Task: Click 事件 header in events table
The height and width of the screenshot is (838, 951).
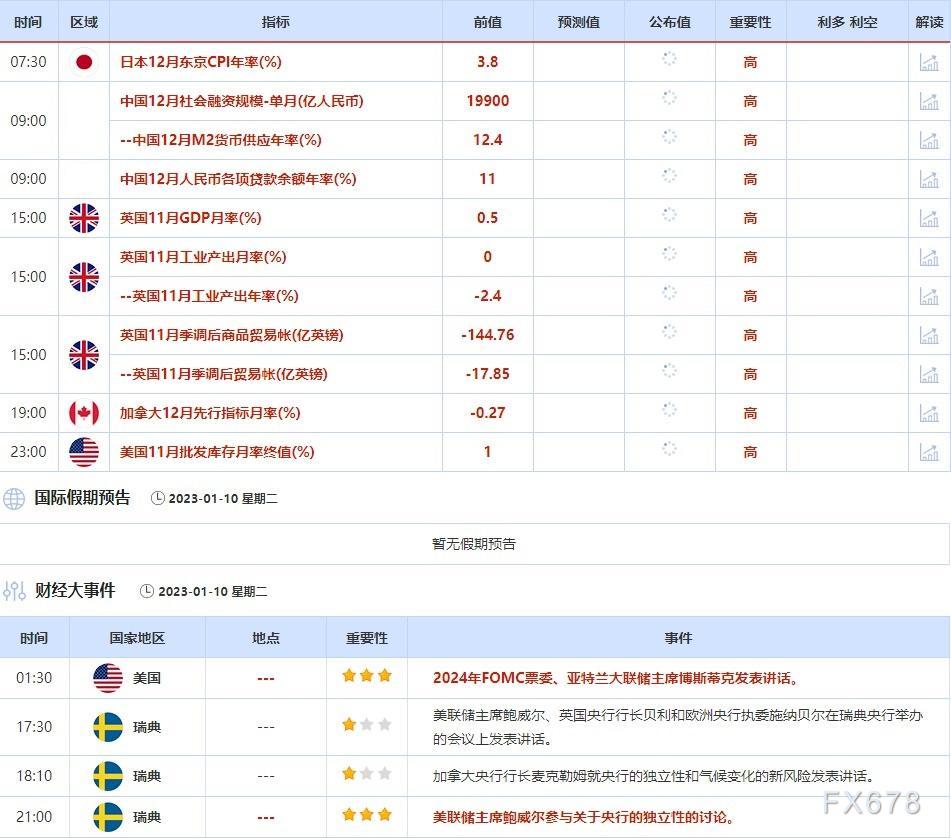Action: [x=678, y=638]
